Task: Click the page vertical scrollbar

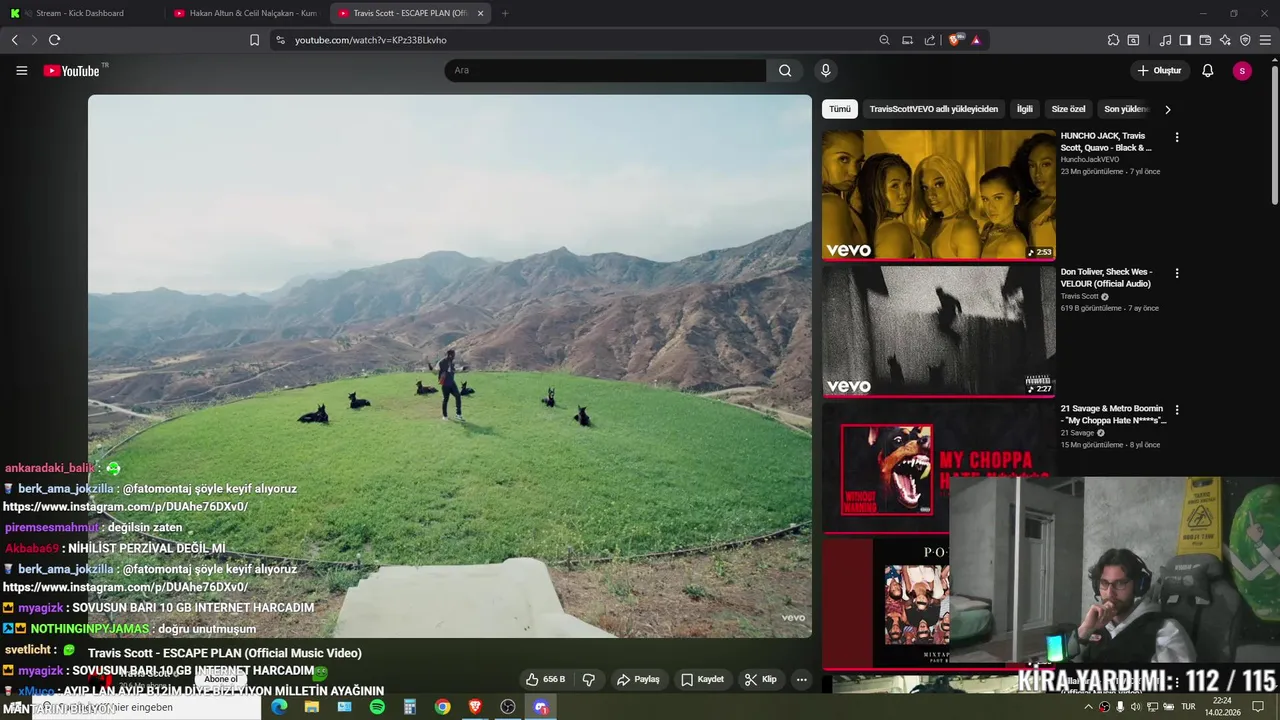Action: tap(1274, 135)
